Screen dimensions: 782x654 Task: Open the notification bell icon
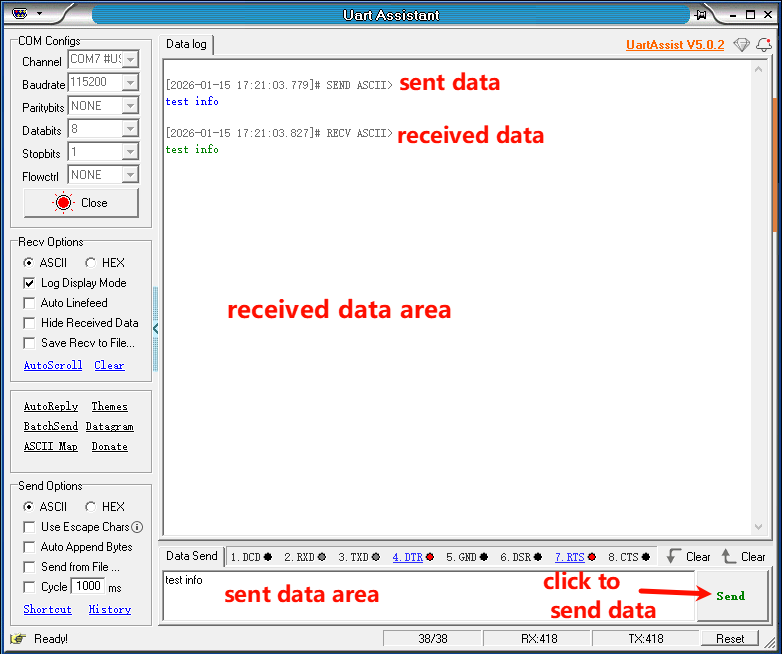click(764, 45)
